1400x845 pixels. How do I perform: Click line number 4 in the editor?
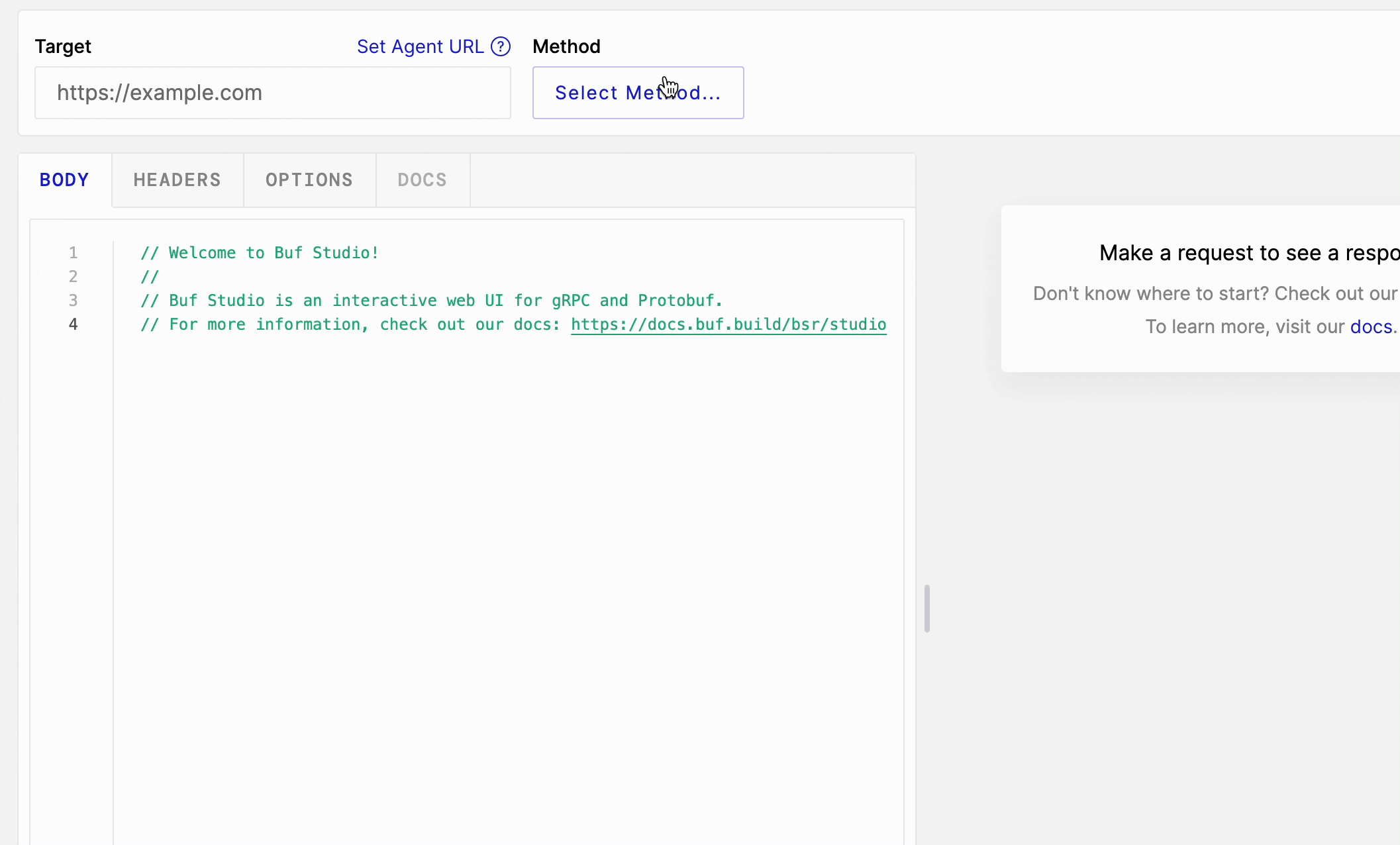pyautogui.click(x=73, y=324)
